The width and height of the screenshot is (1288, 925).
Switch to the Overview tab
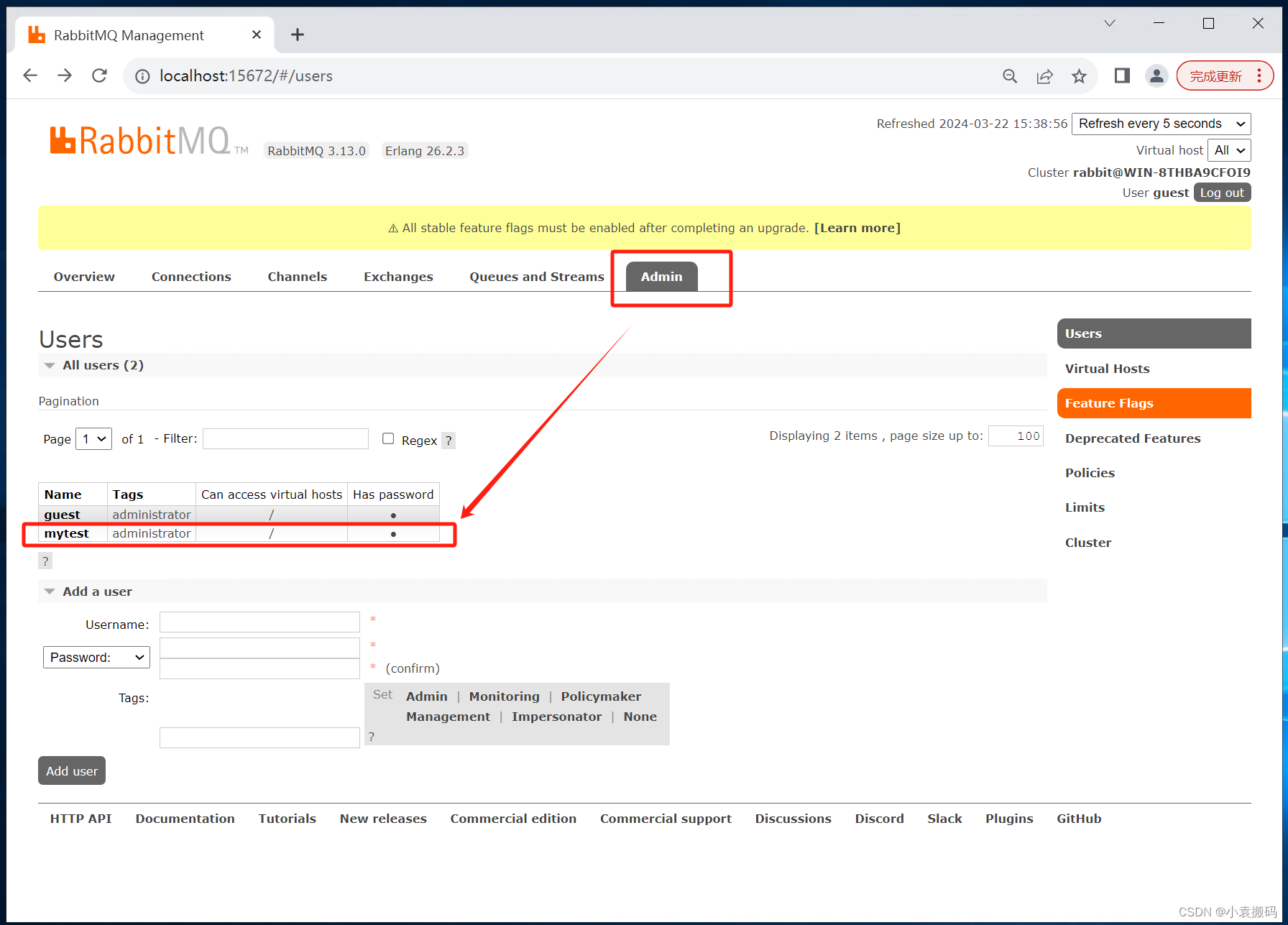[x=84, y=277]
